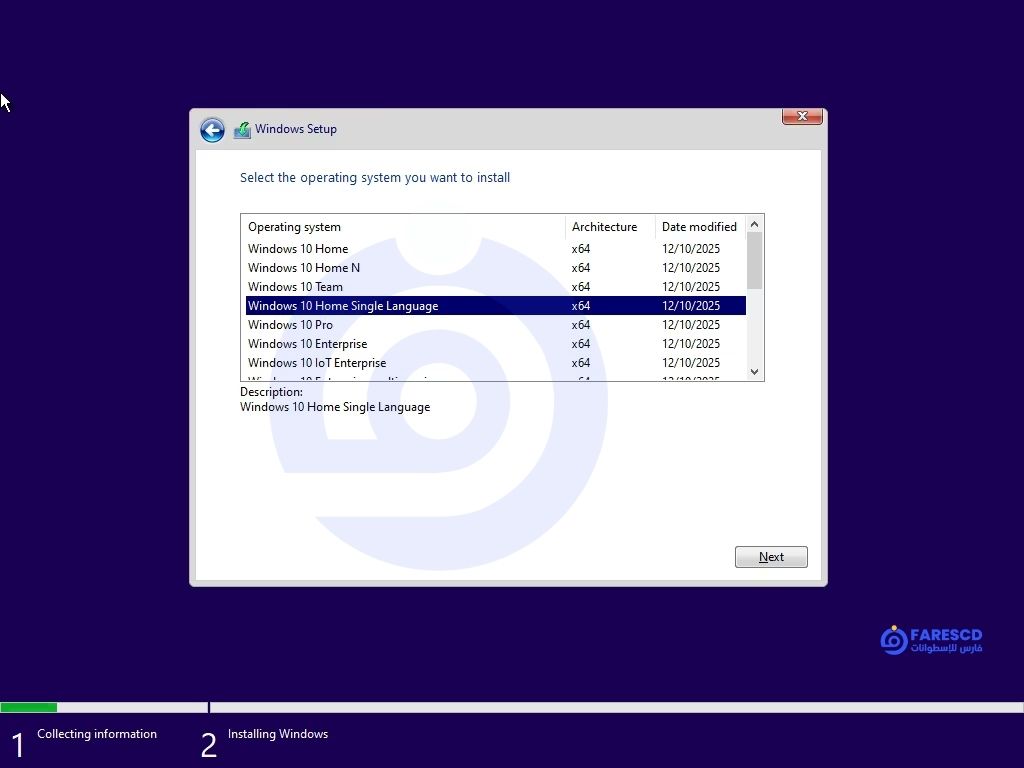
Task: Click the FARESCD logo watermark
Action: pos(931,640)
